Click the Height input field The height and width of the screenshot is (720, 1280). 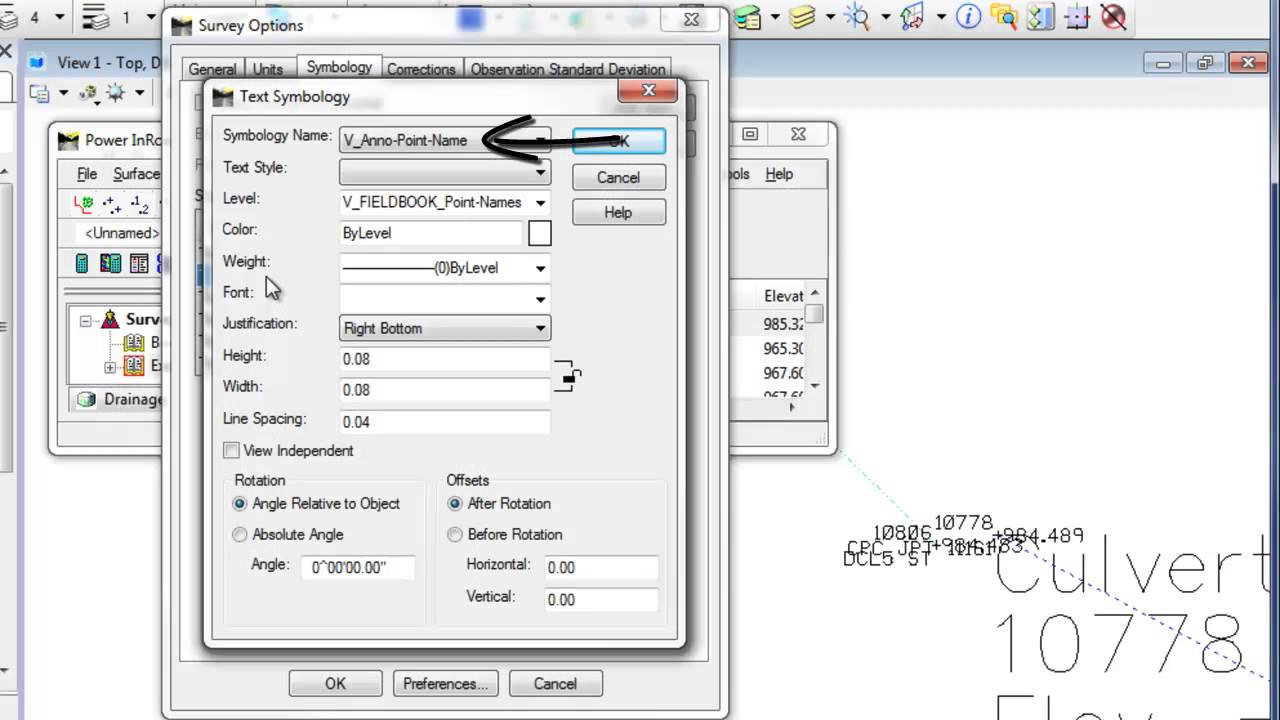tap(445, 359)
